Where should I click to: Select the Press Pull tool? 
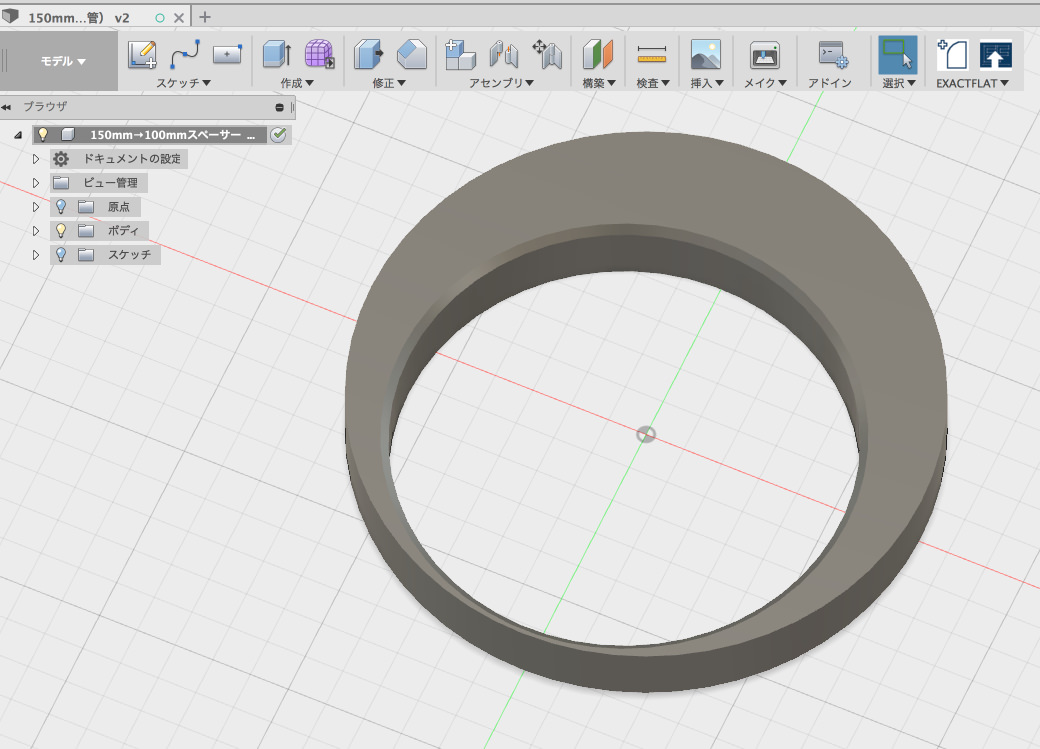click(368, 54)
